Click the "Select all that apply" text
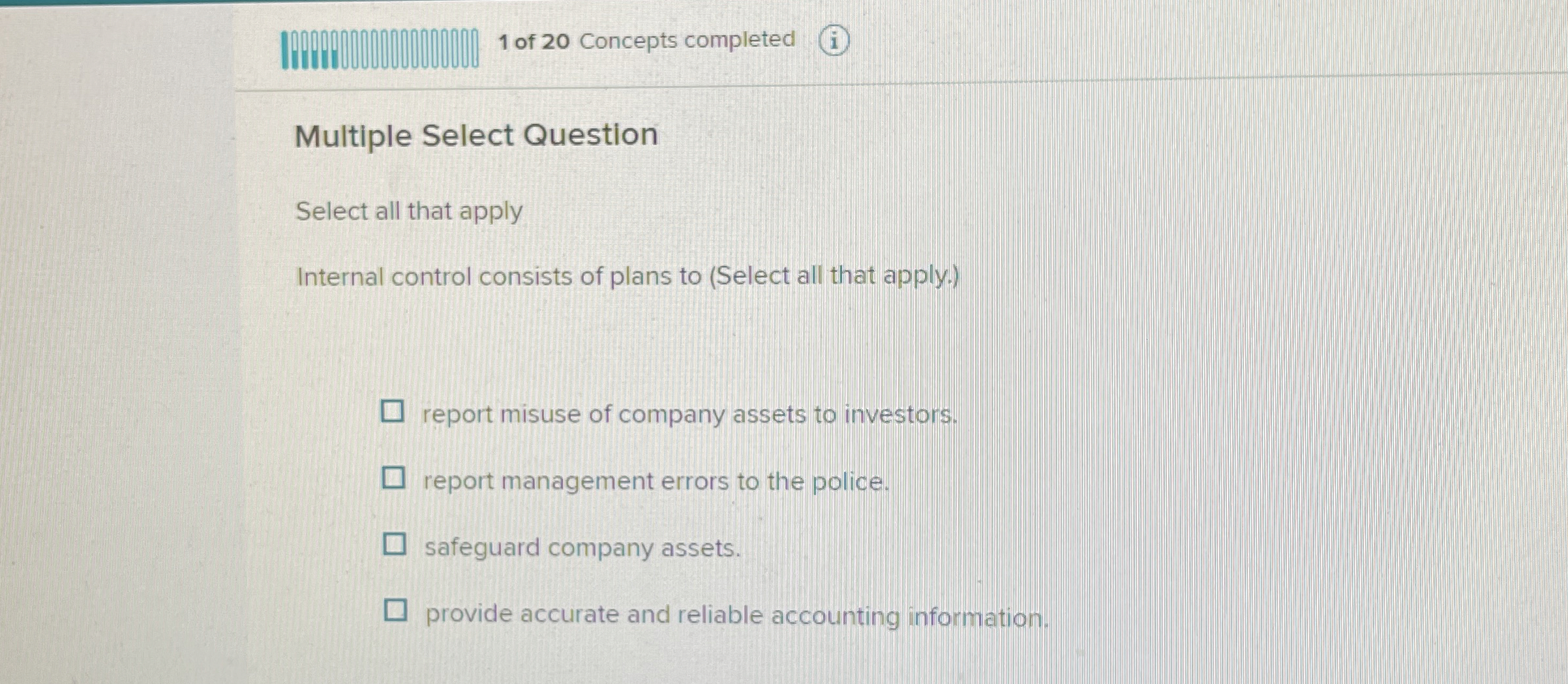 point(408,211)
